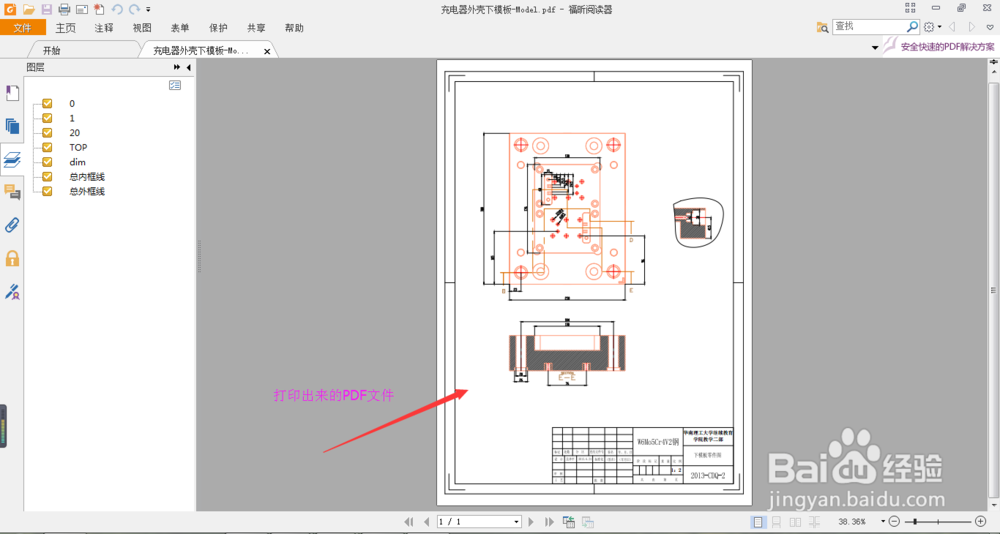
Task: Go to the previous page
Action: pyautogui.click(x=427, y=522)
